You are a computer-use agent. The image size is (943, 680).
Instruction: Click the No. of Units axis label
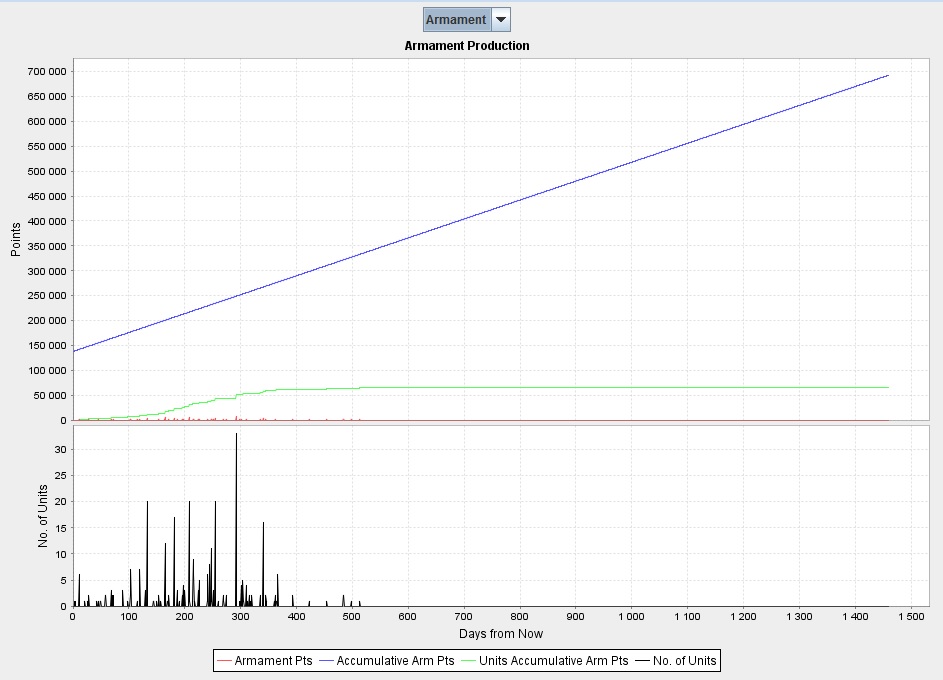(x=43, y=516)
